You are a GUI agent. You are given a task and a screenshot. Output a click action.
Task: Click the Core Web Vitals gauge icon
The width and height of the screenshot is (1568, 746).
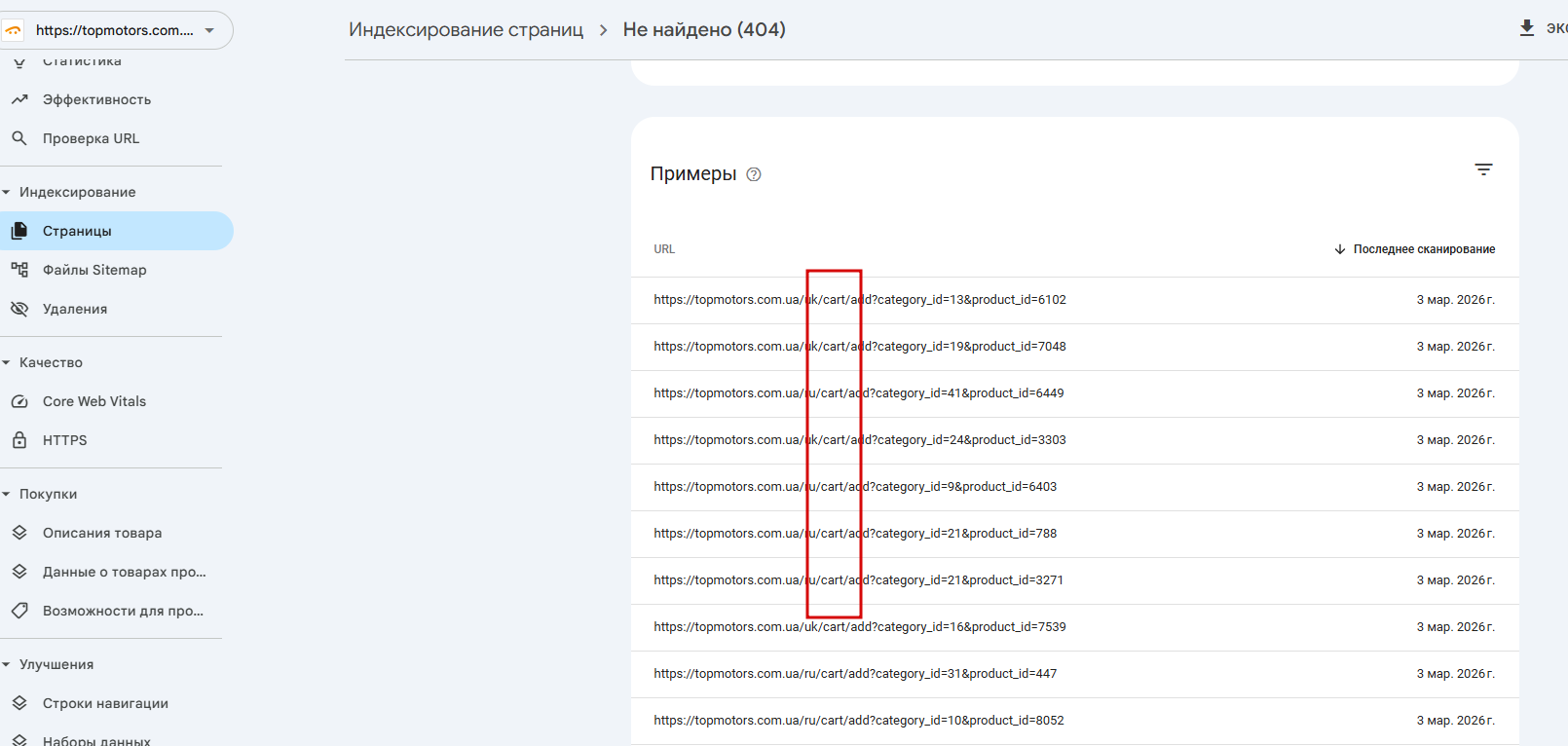point(19,401)
